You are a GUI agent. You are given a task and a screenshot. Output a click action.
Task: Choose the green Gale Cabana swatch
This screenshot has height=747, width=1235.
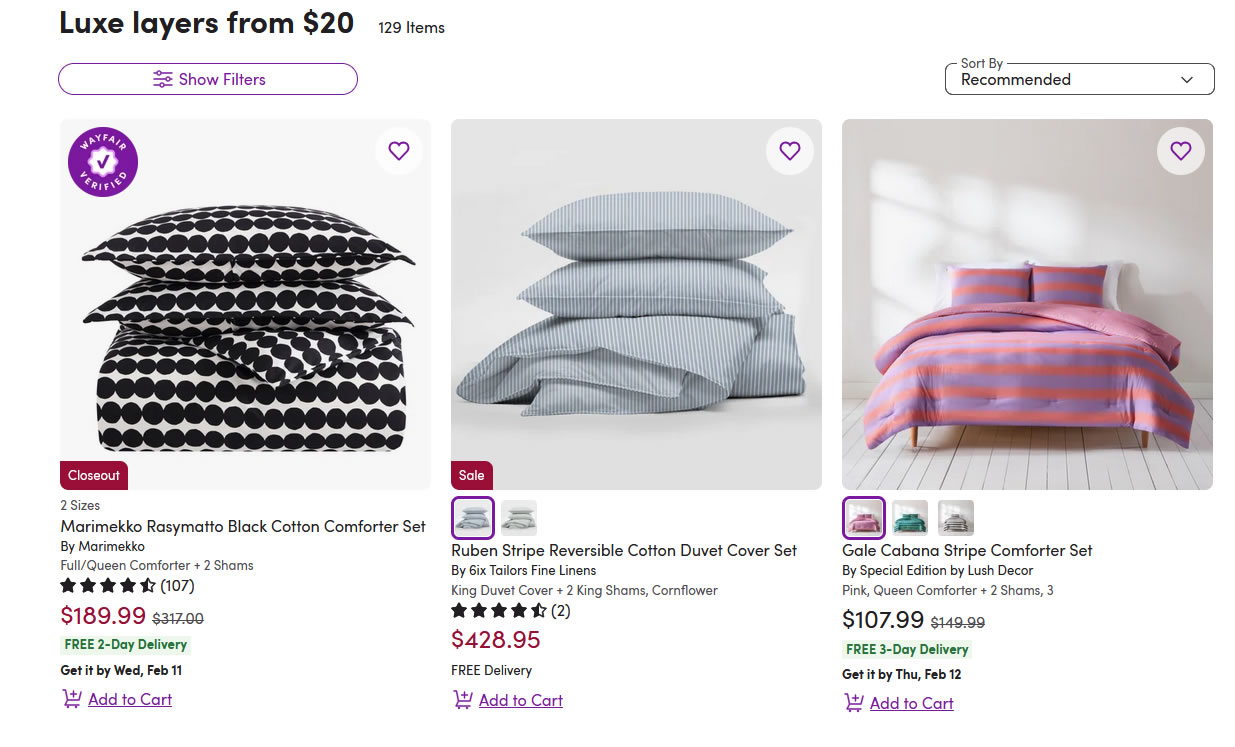click(x=910, y=518)
